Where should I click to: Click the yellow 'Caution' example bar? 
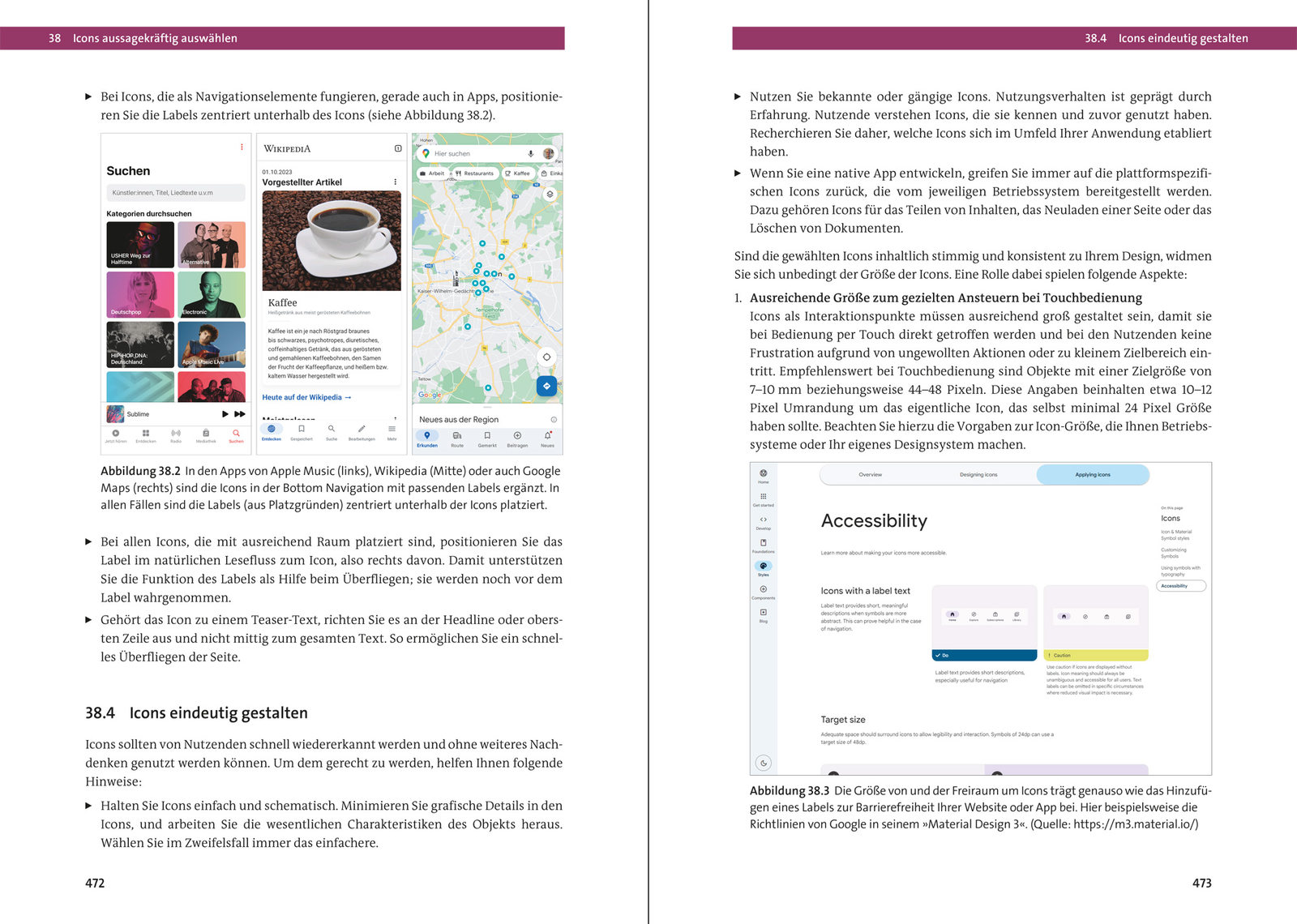click(x=1096, y=655)
